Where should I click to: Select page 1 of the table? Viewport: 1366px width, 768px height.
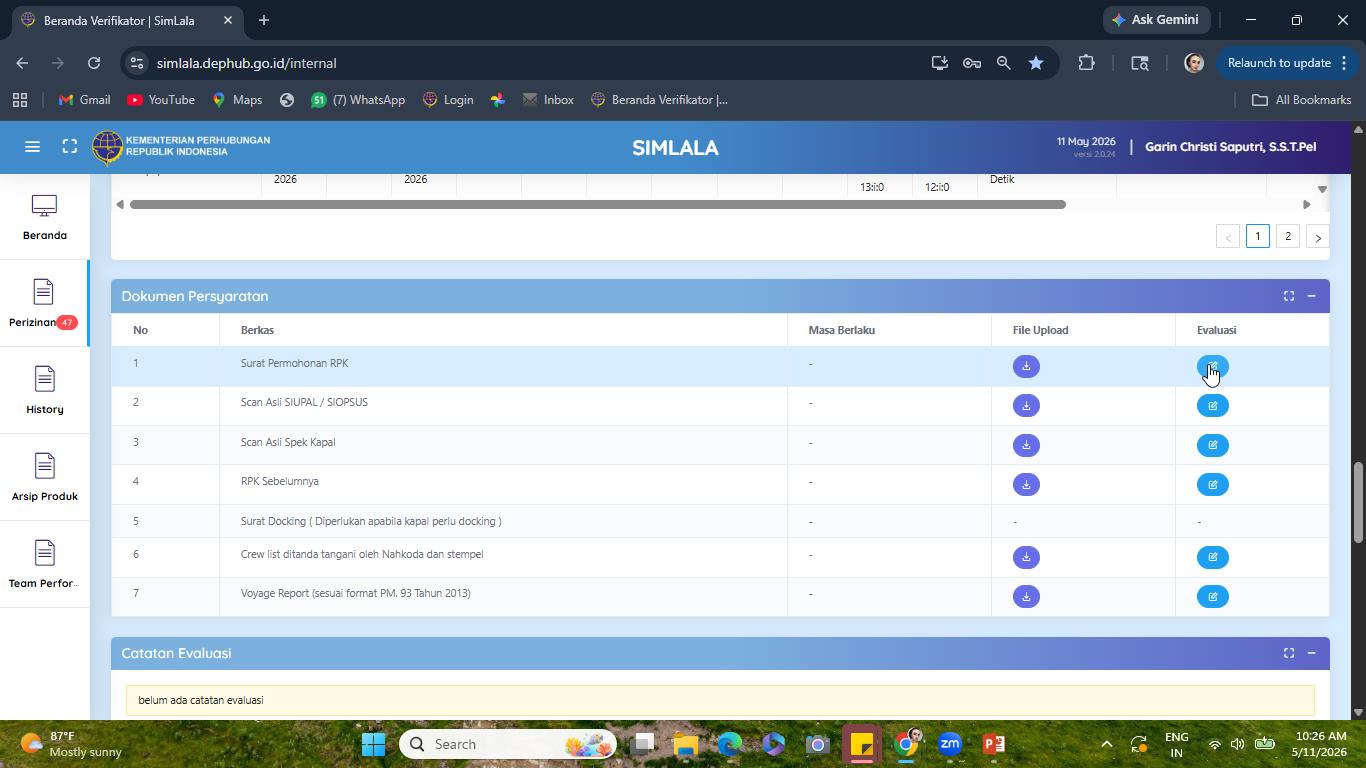click(x=1258, y=236)
